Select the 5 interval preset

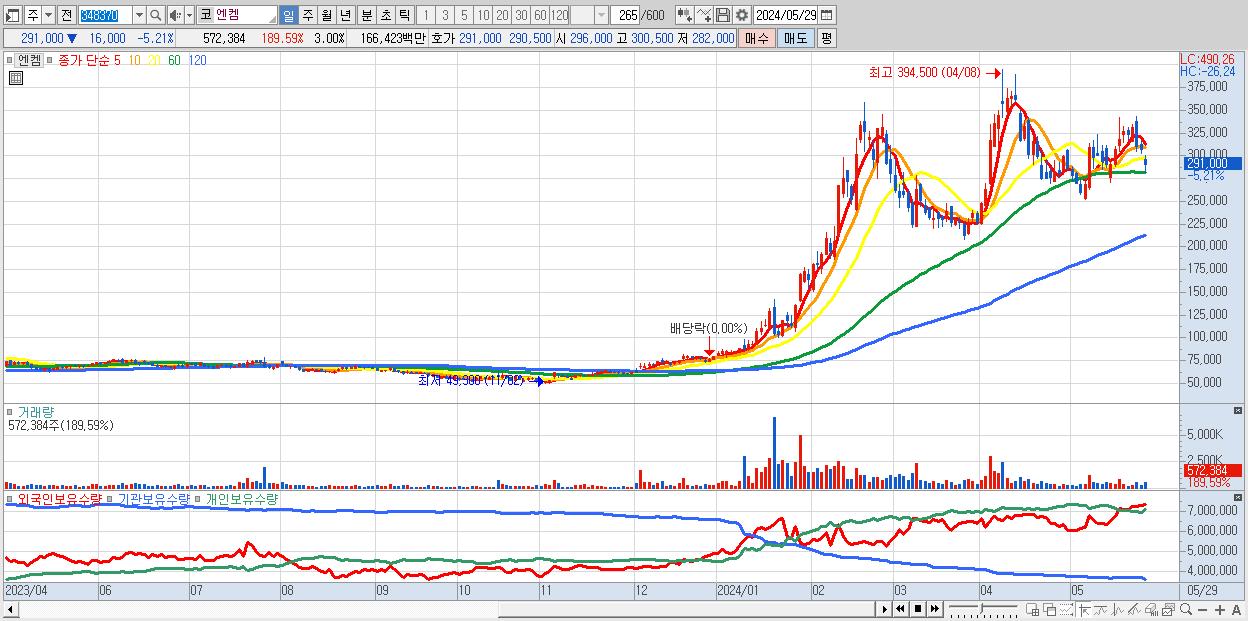[x=464, y=15]
